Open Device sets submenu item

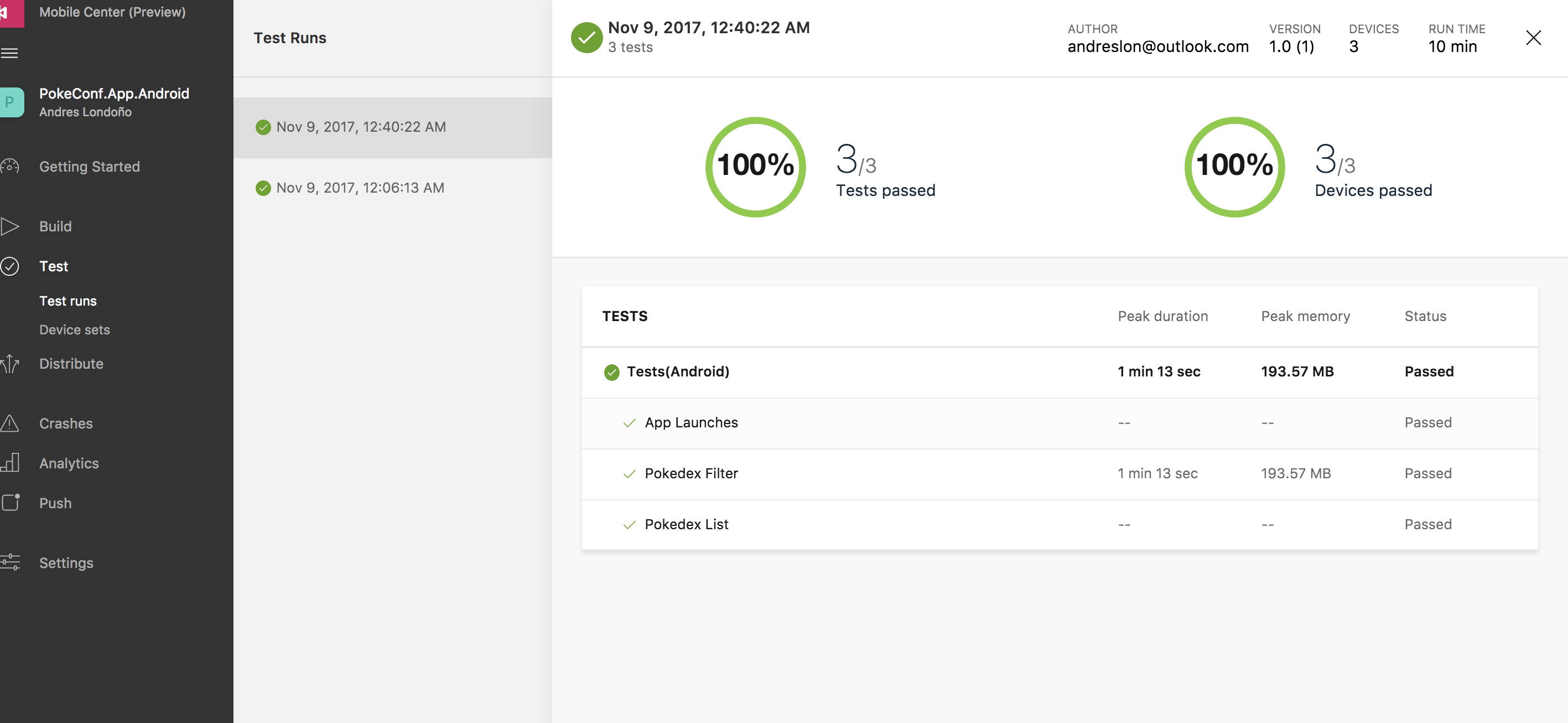click(74, 329)
